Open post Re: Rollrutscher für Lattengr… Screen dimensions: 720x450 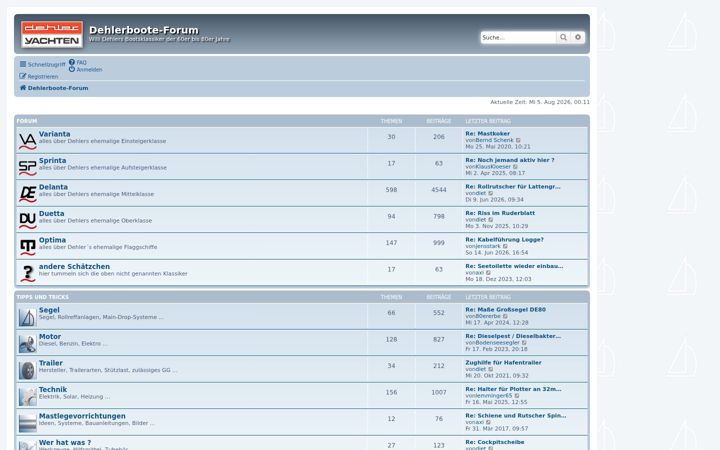[513, 187]
